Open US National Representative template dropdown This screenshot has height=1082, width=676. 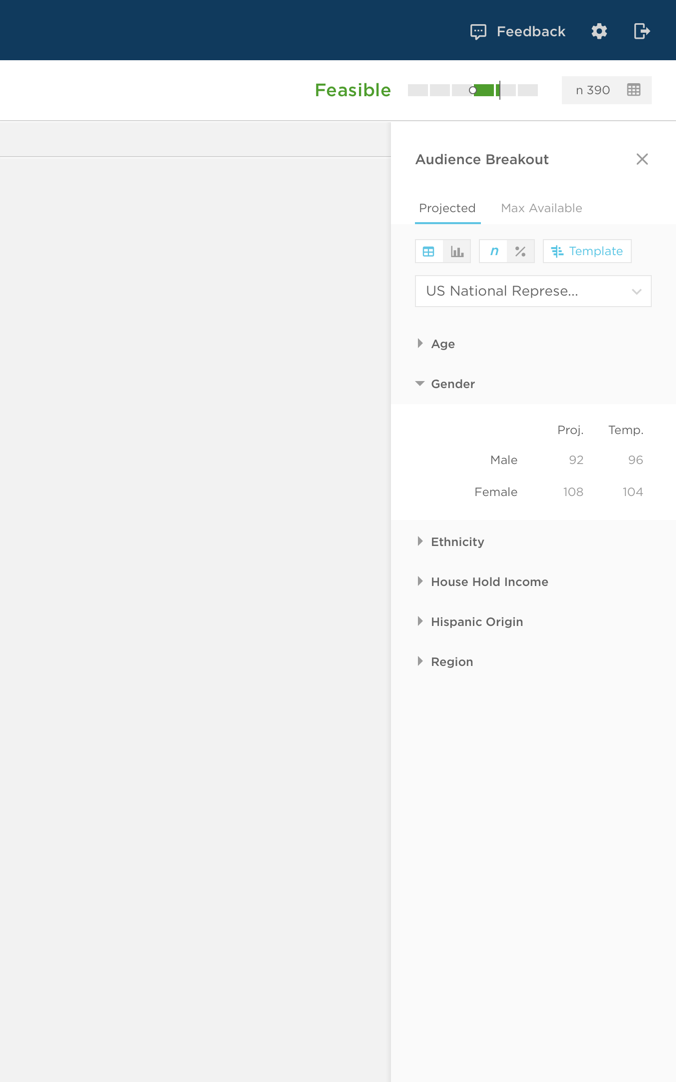[533, 291]
